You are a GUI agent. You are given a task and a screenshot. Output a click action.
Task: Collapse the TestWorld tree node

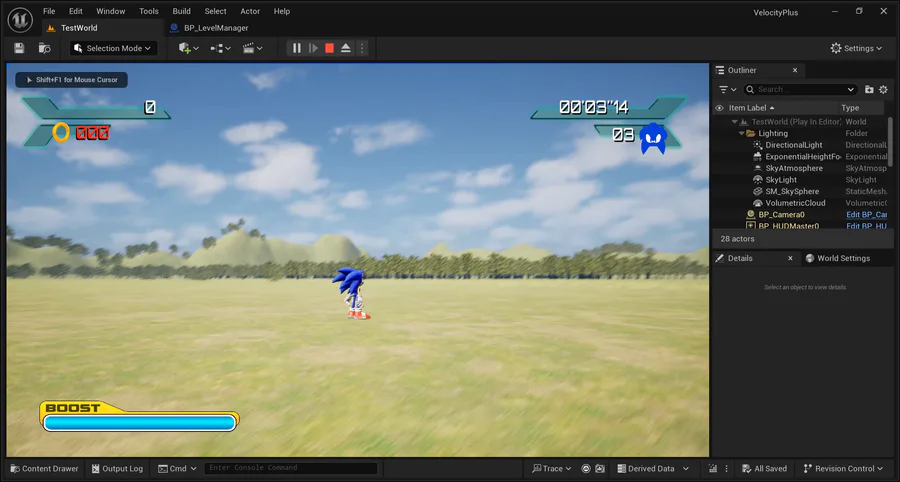point(735,122)
